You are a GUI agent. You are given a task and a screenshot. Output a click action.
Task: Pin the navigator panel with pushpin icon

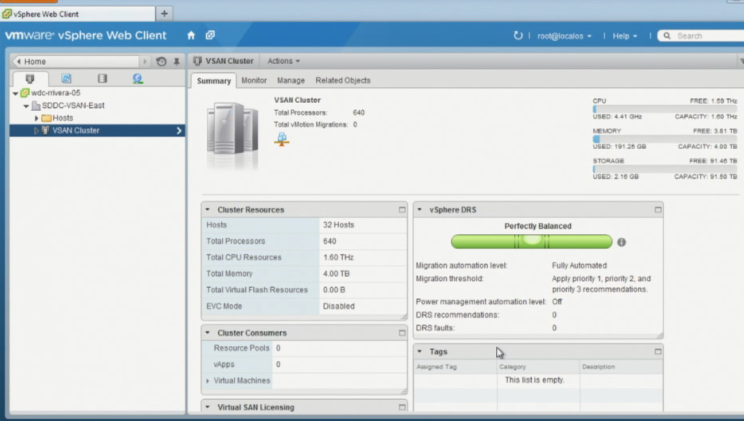[x=177, y=61]
